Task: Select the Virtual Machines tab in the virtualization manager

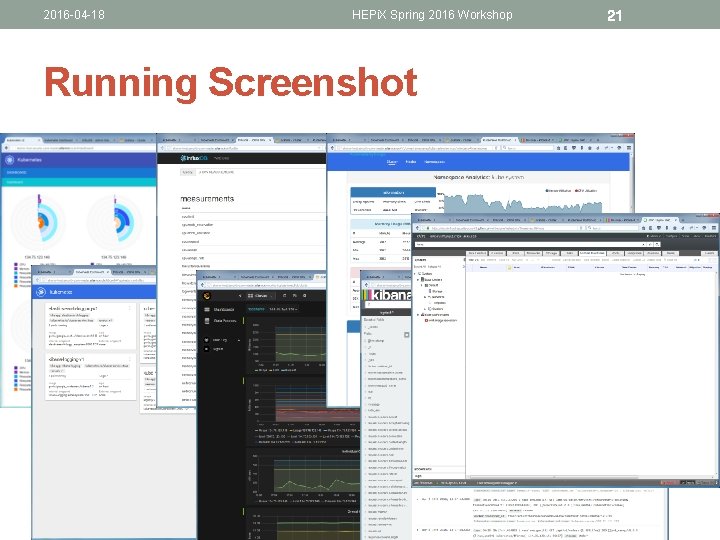Action: [x=592, y=253]
